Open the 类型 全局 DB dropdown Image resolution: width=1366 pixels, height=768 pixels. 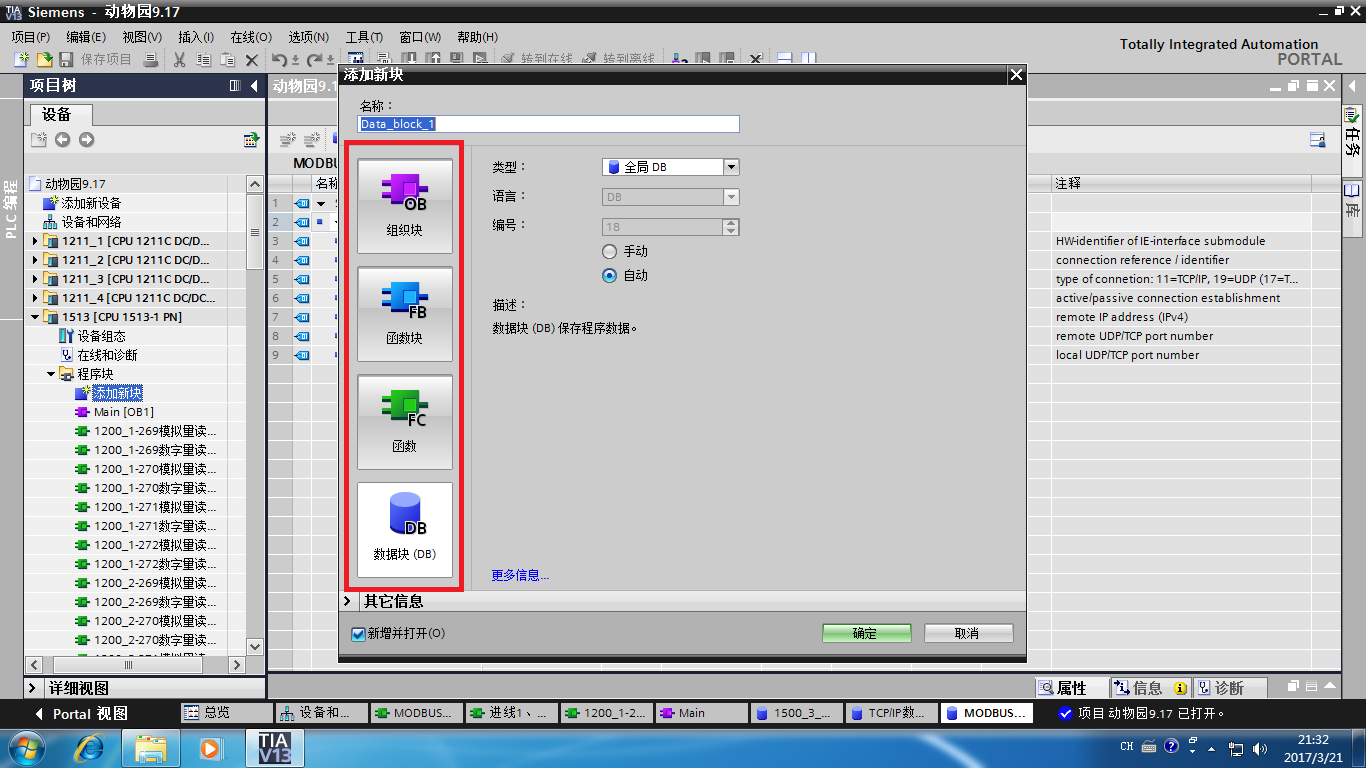[731, 168]
